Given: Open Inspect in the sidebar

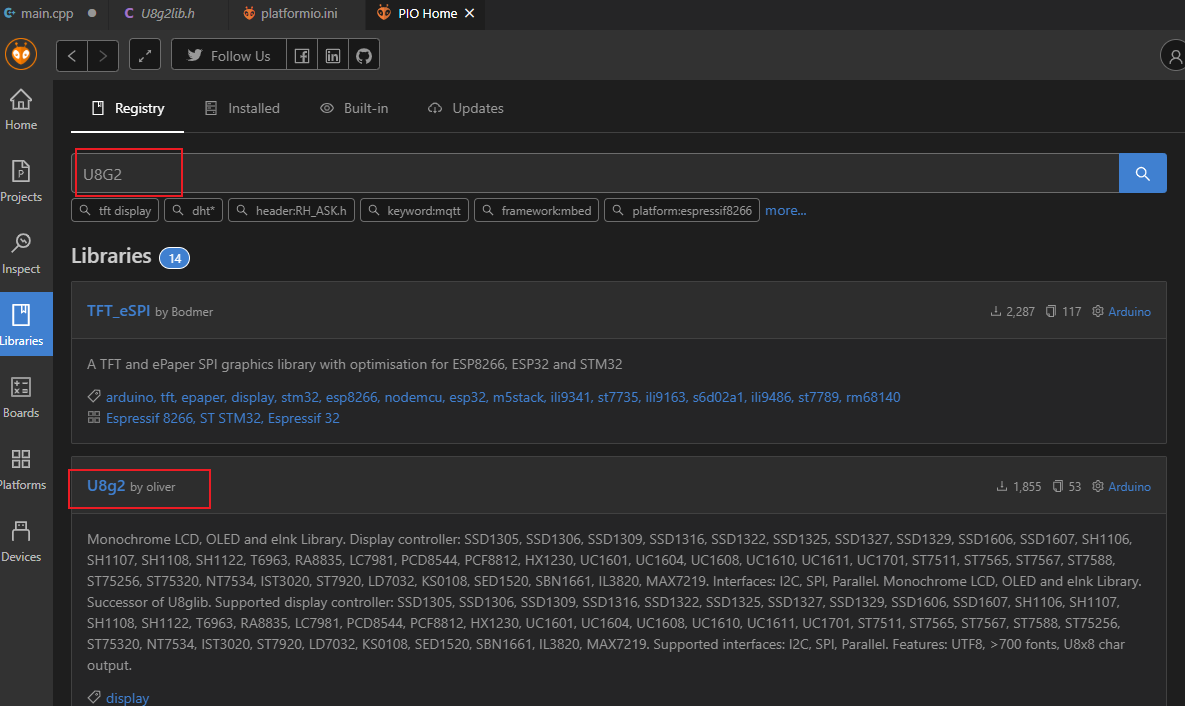Looking at the screenshot, I should (x=21, y=253).
